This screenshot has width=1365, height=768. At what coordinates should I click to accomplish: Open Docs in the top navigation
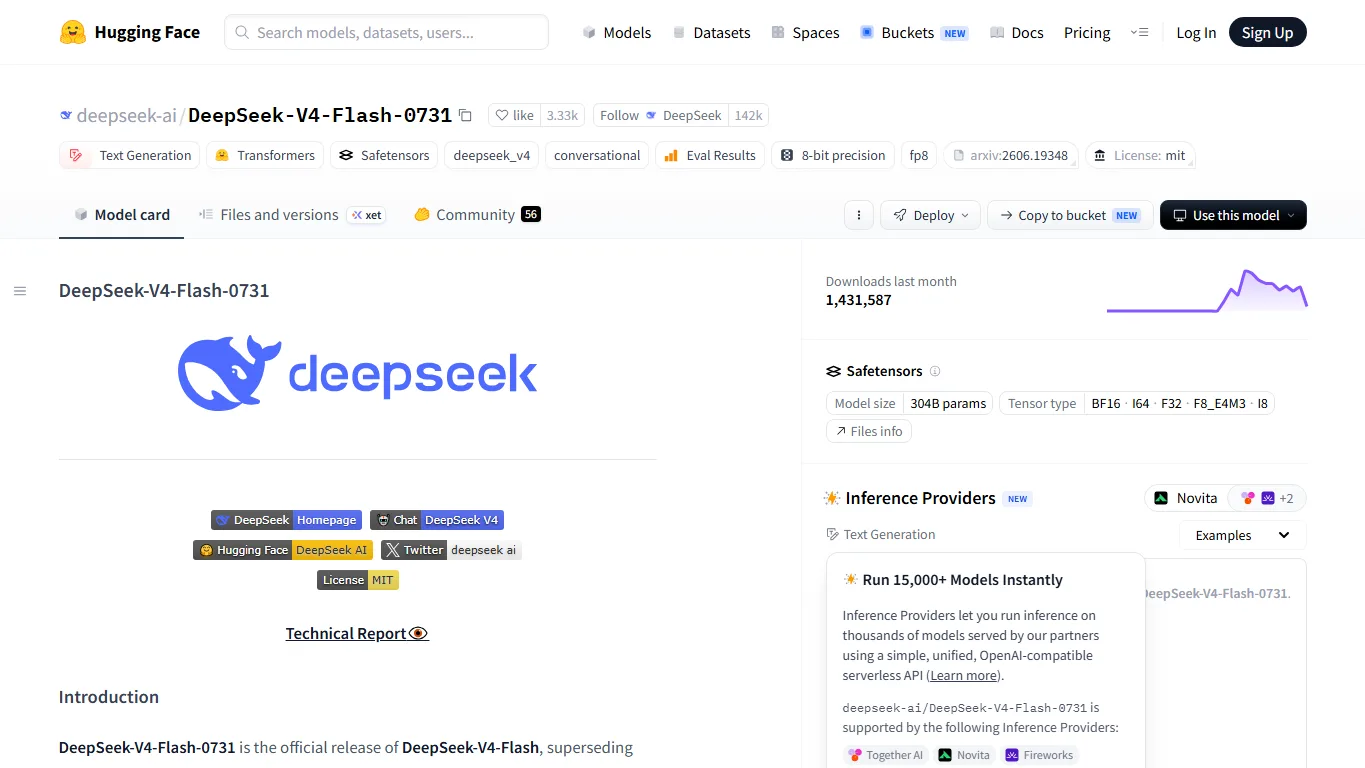1017,33
